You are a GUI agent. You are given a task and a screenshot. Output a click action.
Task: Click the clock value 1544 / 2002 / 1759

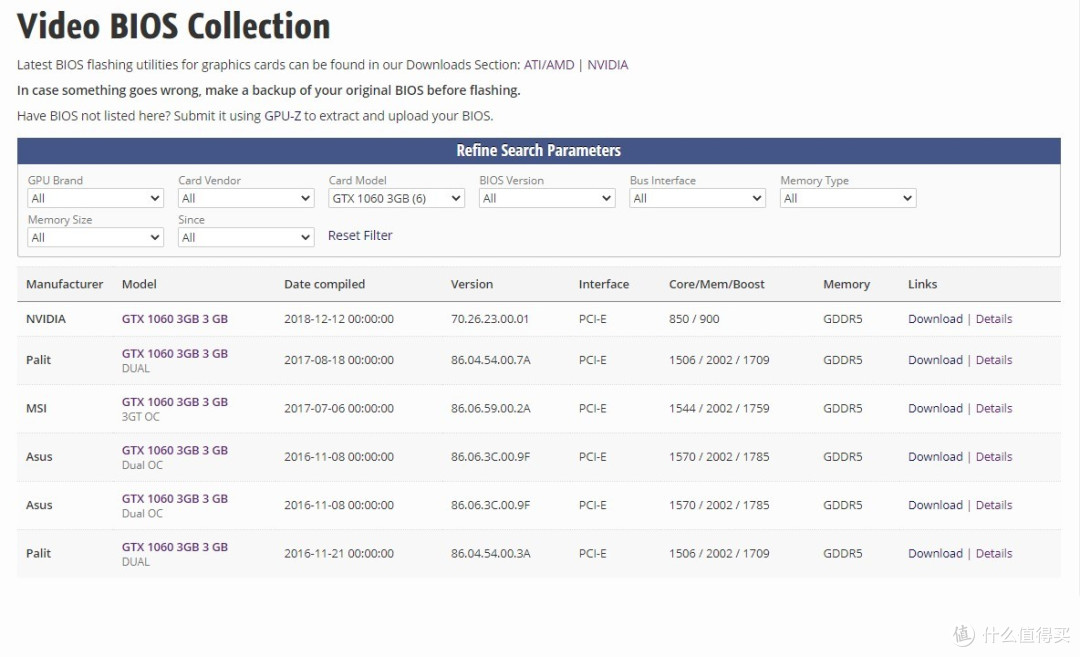pos(719,408)
